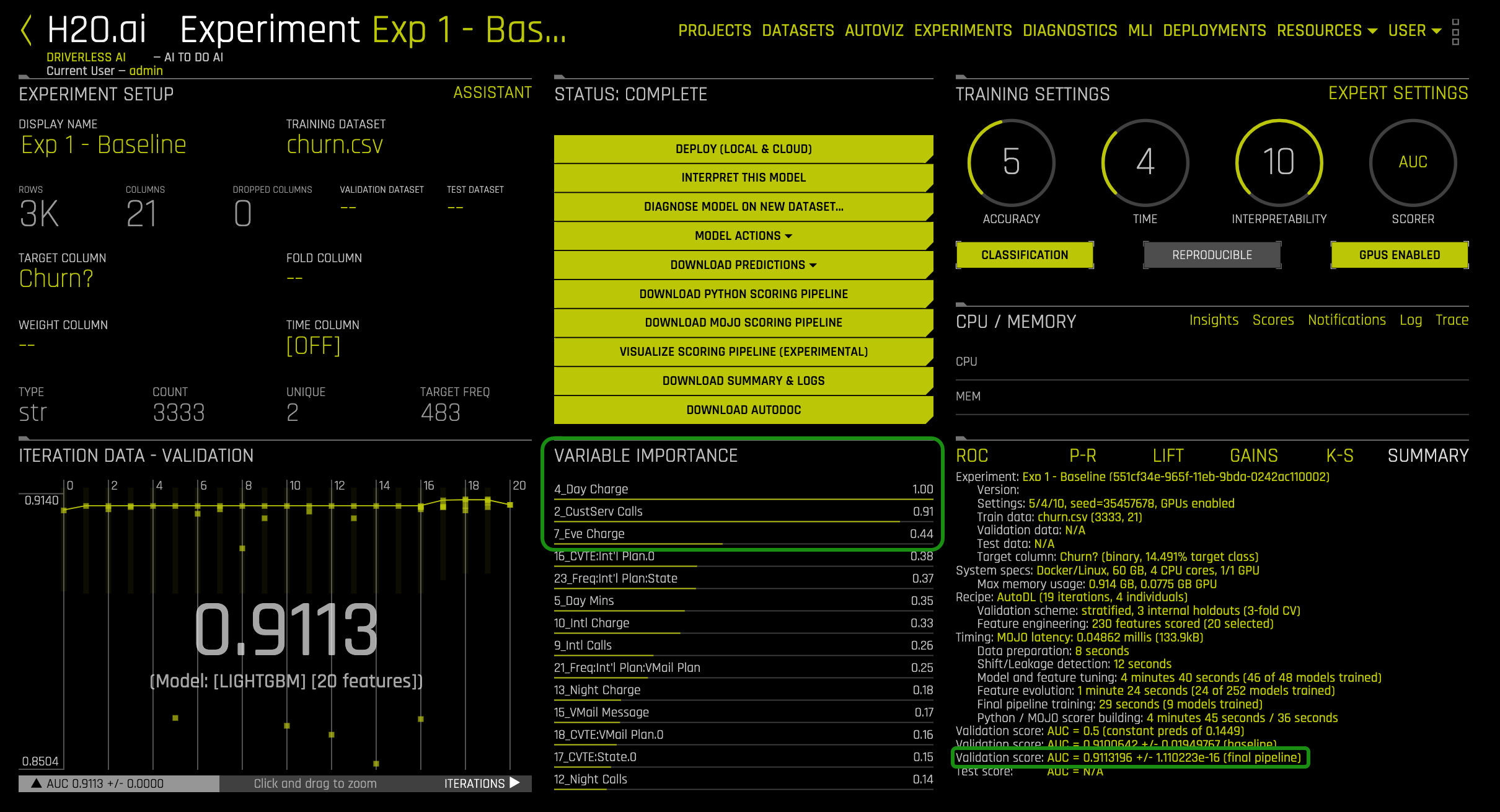Image resolution: width=1500 pixels, height=812 pixels.
Task: Click DOWNLOAD AUTODOC button
Action: (743, 410)
